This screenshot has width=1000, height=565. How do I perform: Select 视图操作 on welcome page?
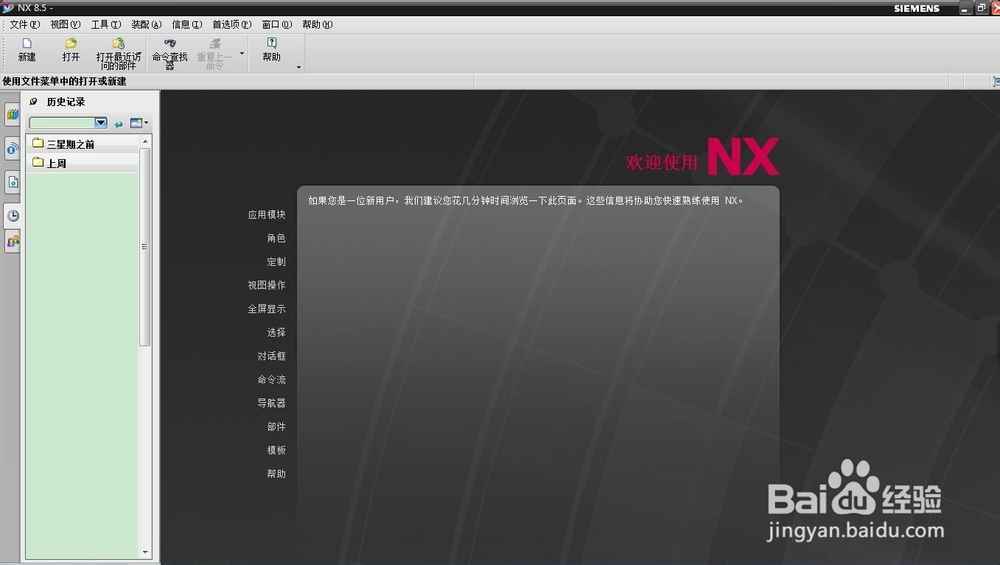click(x=267, y=286)
